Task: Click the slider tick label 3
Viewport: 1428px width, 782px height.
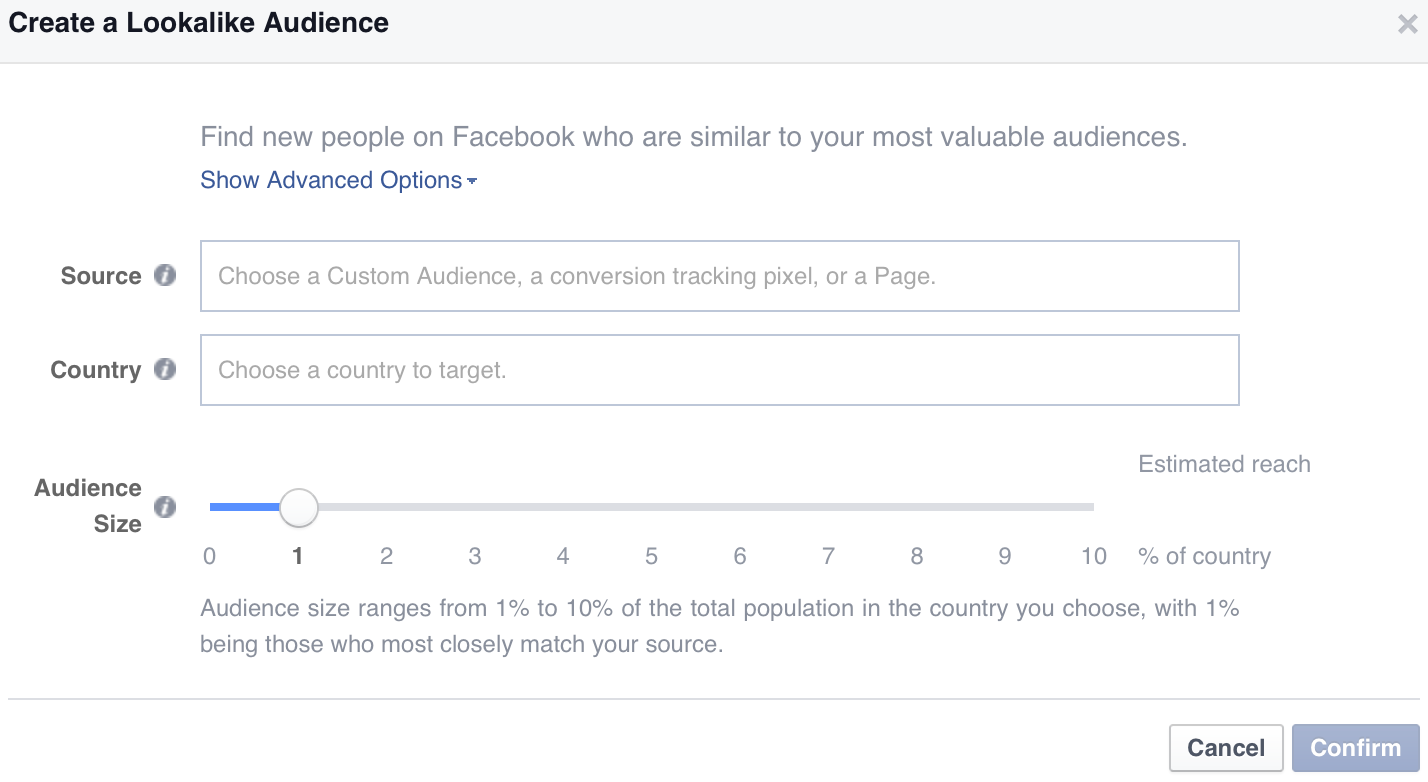Action: pyautogui.click(x=475, y=556)
